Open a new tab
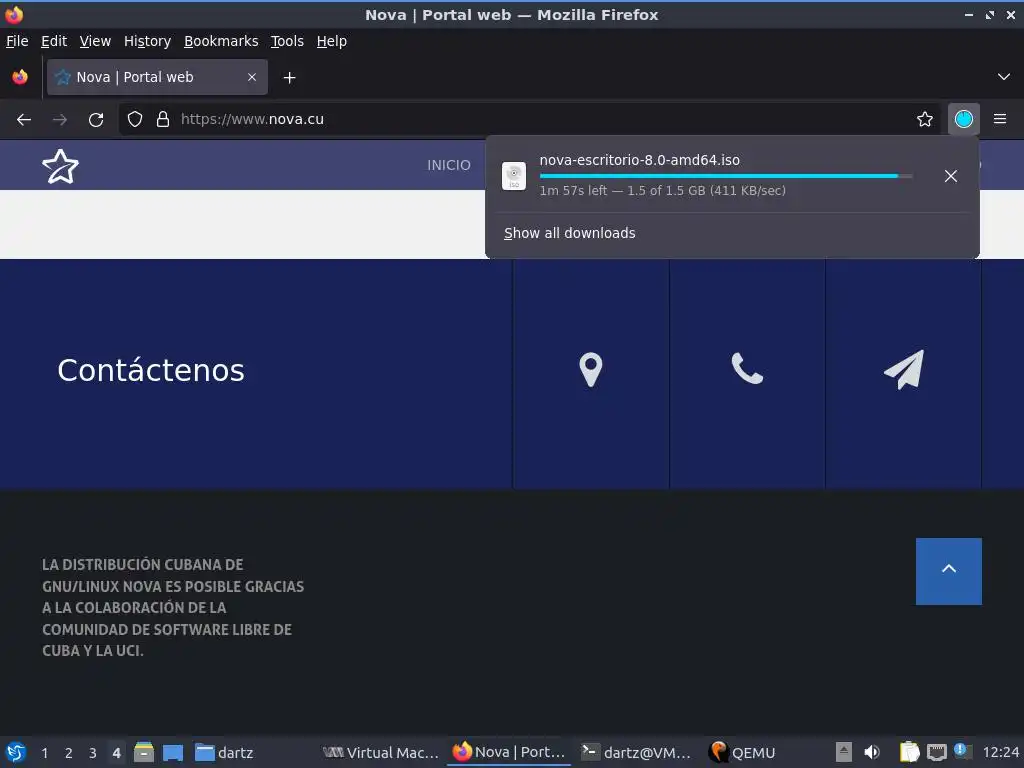 (289, 78)
